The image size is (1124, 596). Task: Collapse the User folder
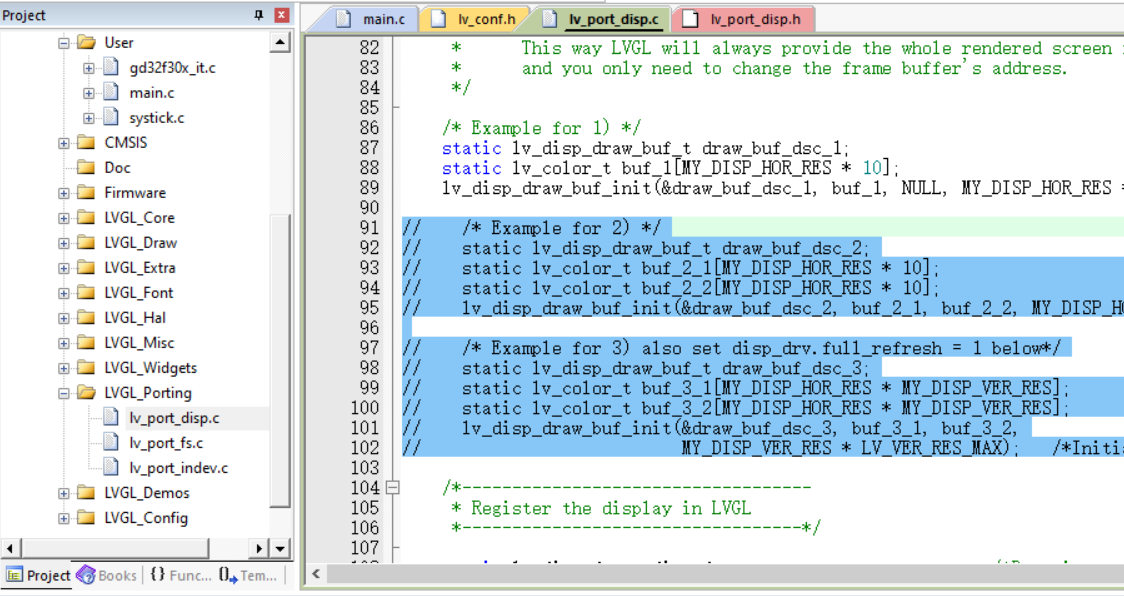point(64,43)
